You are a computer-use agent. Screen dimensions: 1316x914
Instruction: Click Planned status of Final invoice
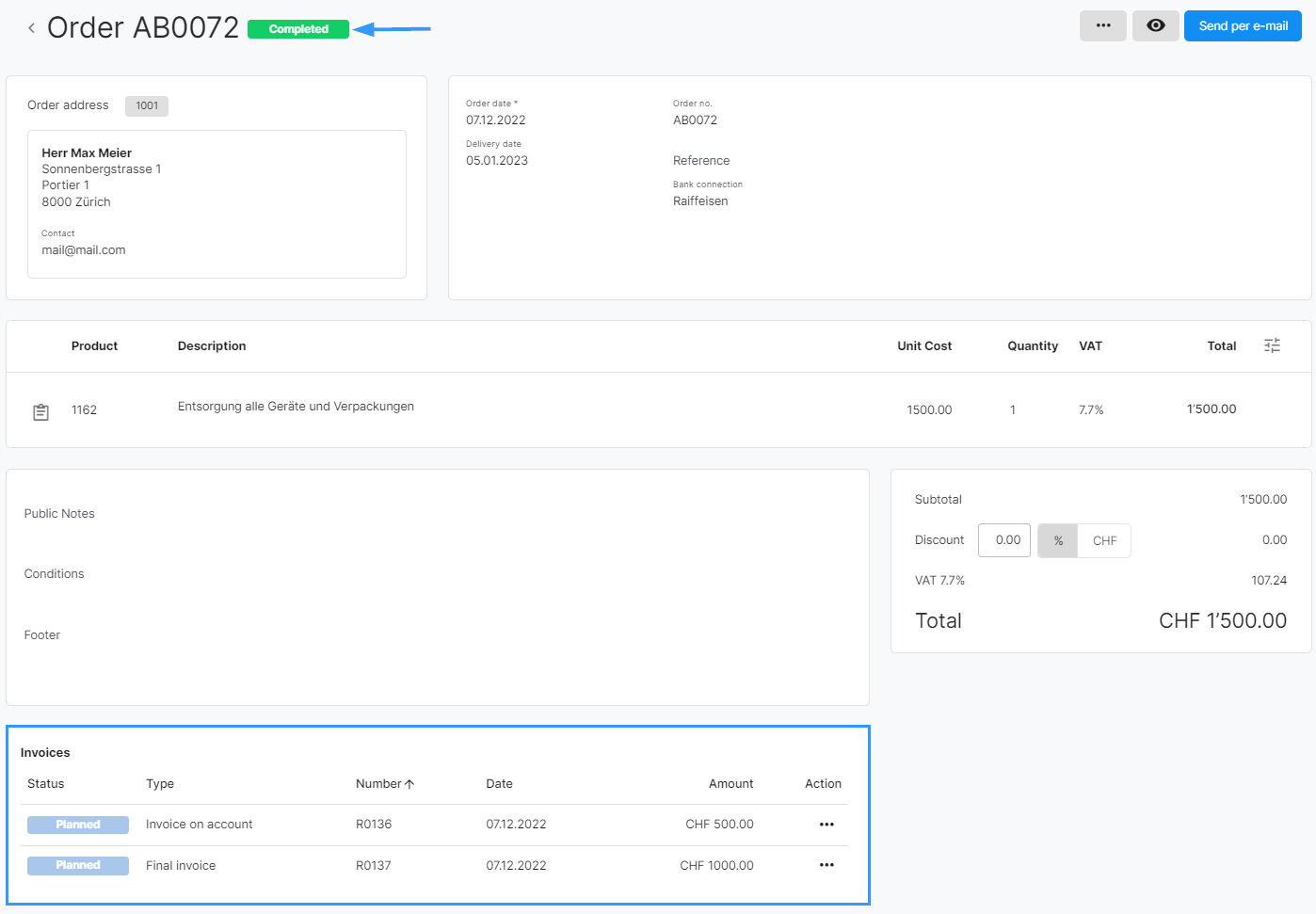78,865
